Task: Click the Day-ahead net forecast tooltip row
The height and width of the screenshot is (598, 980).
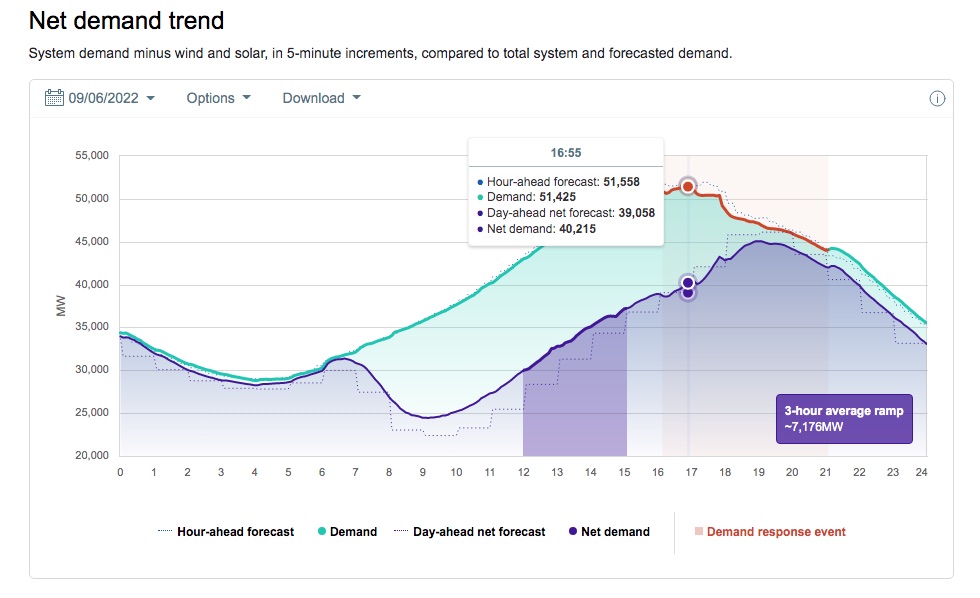Action: (566, 213)
